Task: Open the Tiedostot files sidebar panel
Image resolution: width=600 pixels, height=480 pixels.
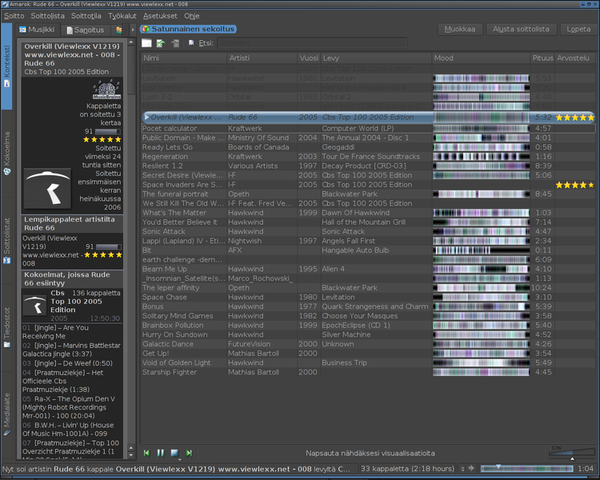Action: click(7, 328)
